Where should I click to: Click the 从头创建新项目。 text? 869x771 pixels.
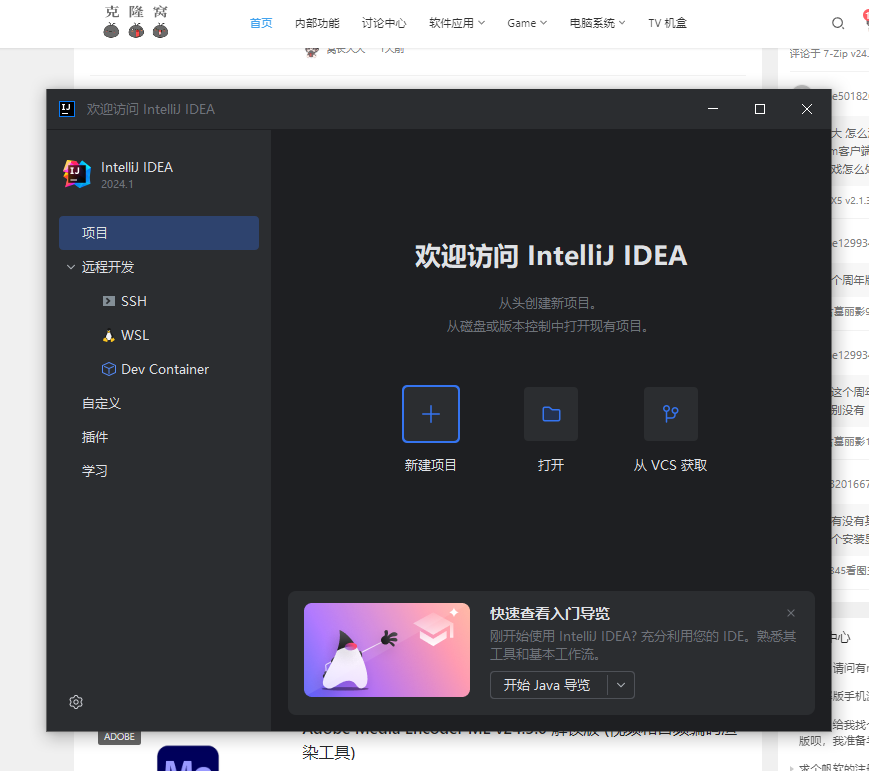click(x=547, y=303)
